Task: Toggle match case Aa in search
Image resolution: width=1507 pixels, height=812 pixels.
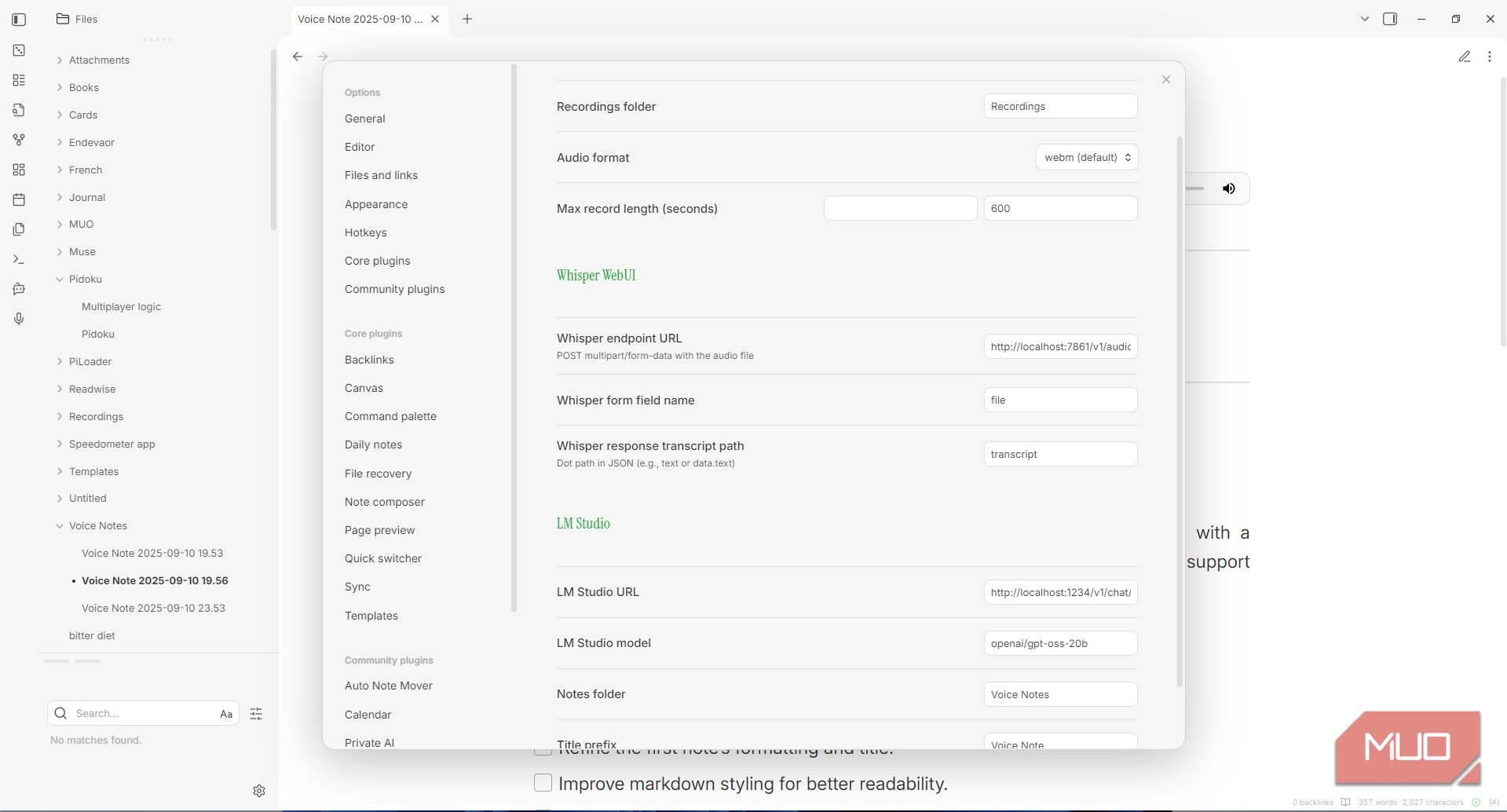Action: tap(226, 714)
